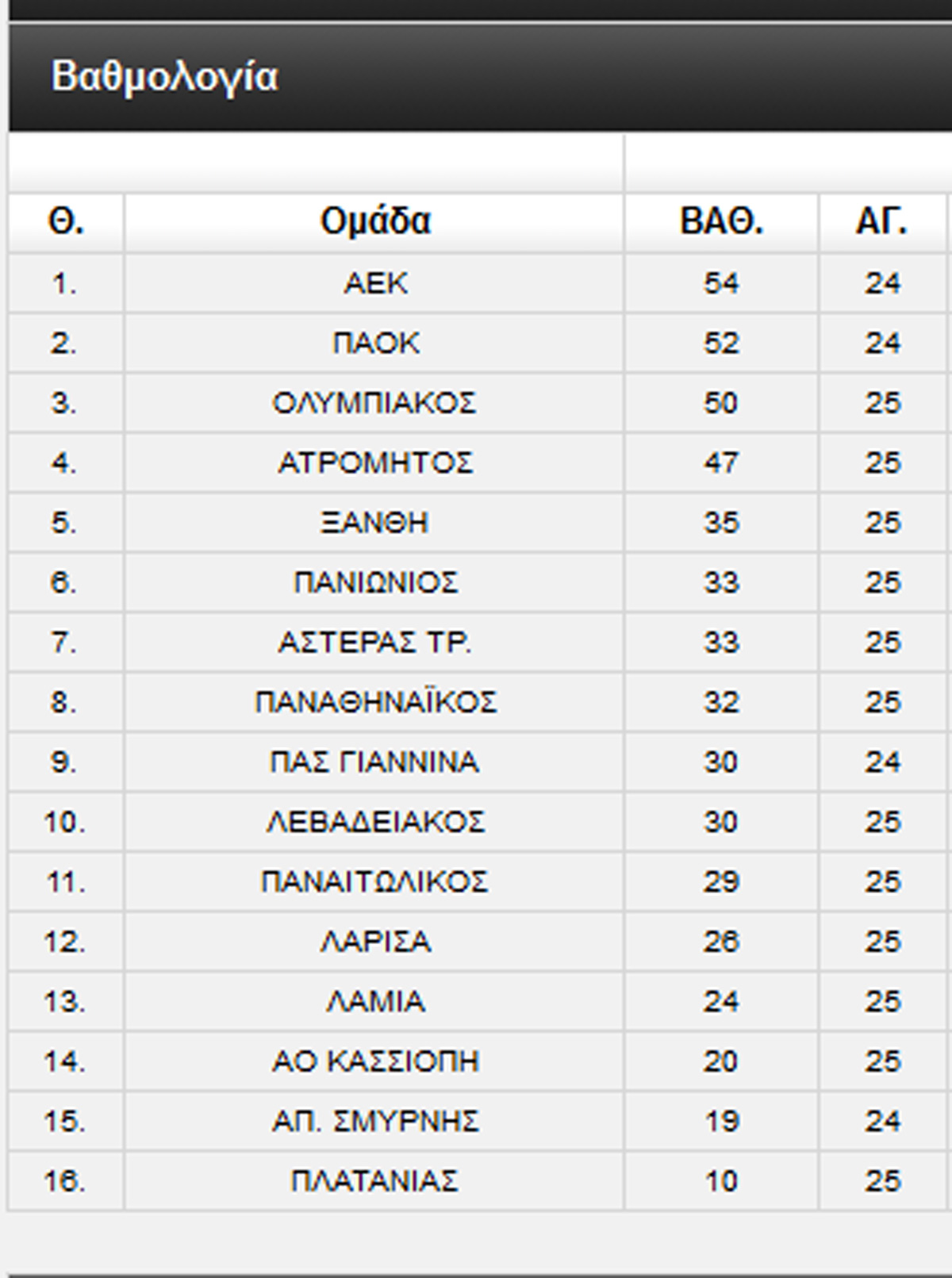This screenshot has height=1278, width=952.
Task: Click the ΒΑΘ. column header
Action: pyautogui.click(x=721, y=221)
